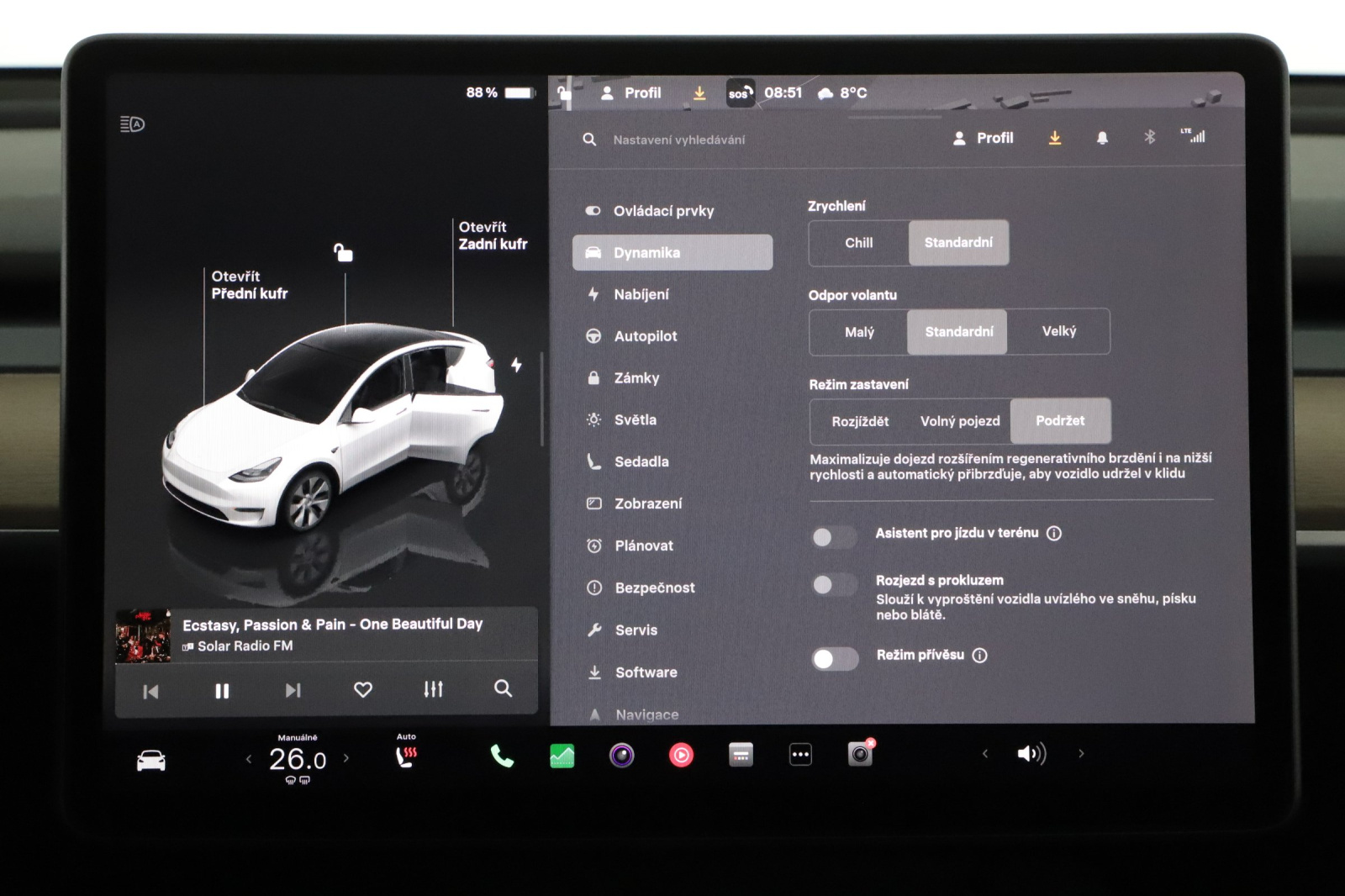1345x896 pixels.
Task: Click the unlock padlock above the car
Action: click(x=343, y=252)
